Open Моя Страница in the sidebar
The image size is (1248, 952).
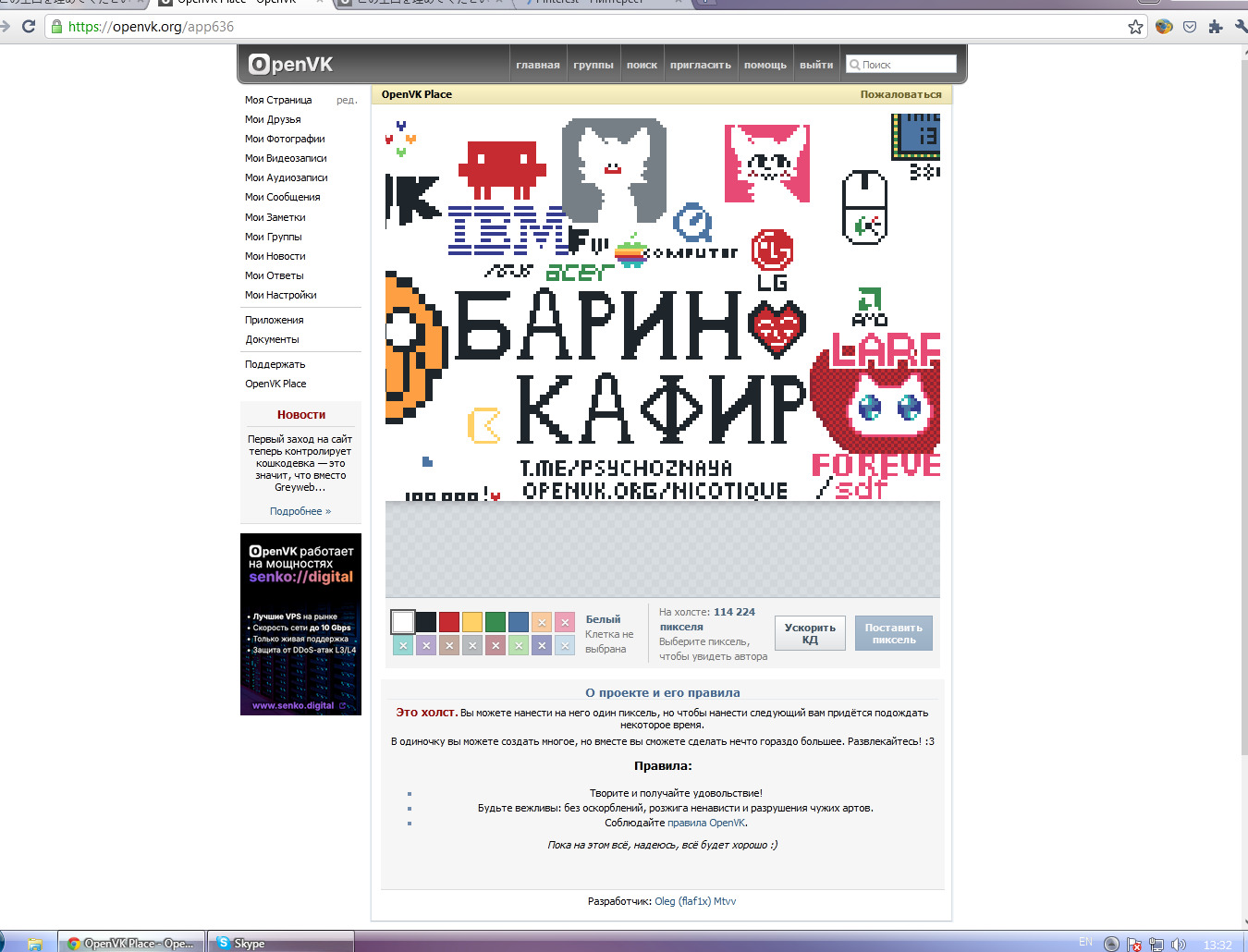coord(278,100)
